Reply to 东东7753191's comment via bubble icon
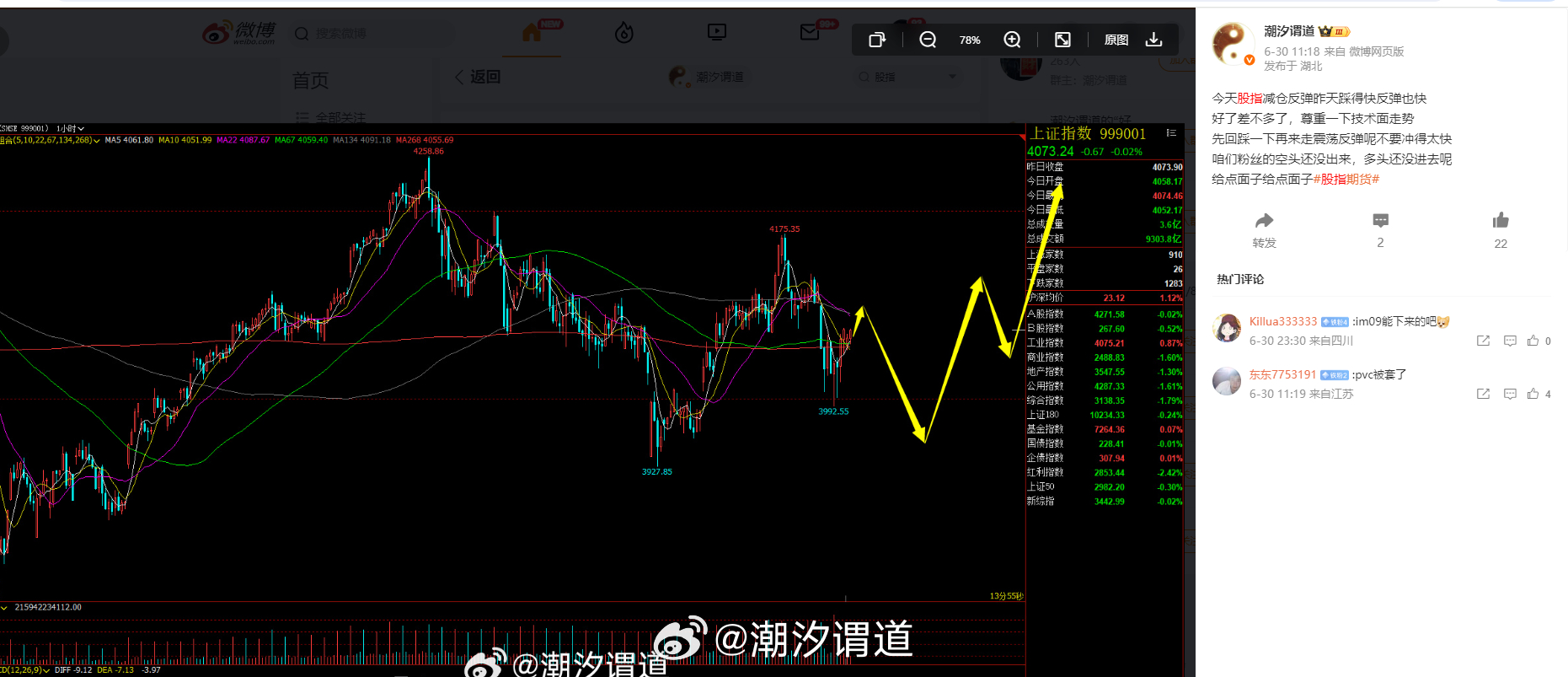Viewport: 1568px width, 677px height. coord(1510,394)
